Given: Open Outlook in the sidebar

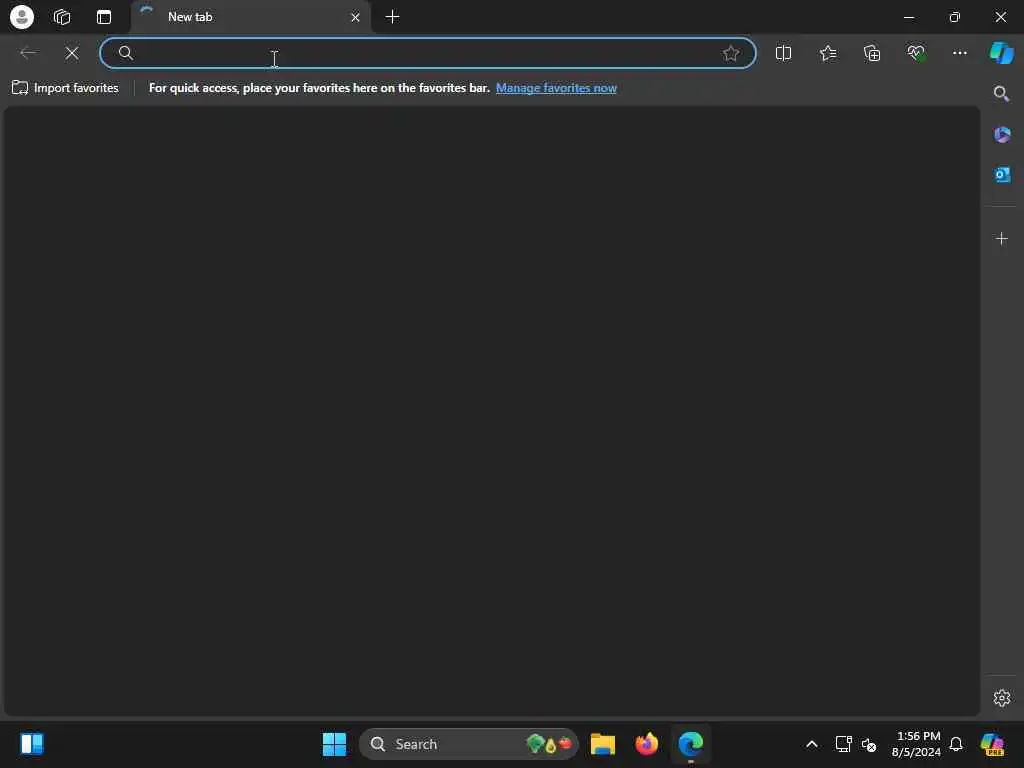Looking at the screenshot, I should click(x=1002, y=174).
